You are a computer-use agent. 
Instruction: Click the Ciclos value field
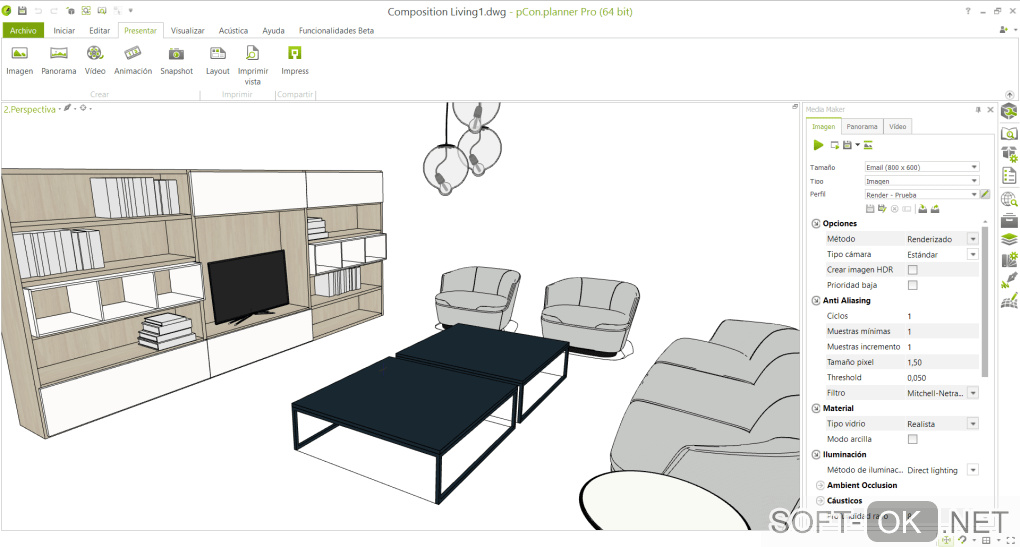942,316
